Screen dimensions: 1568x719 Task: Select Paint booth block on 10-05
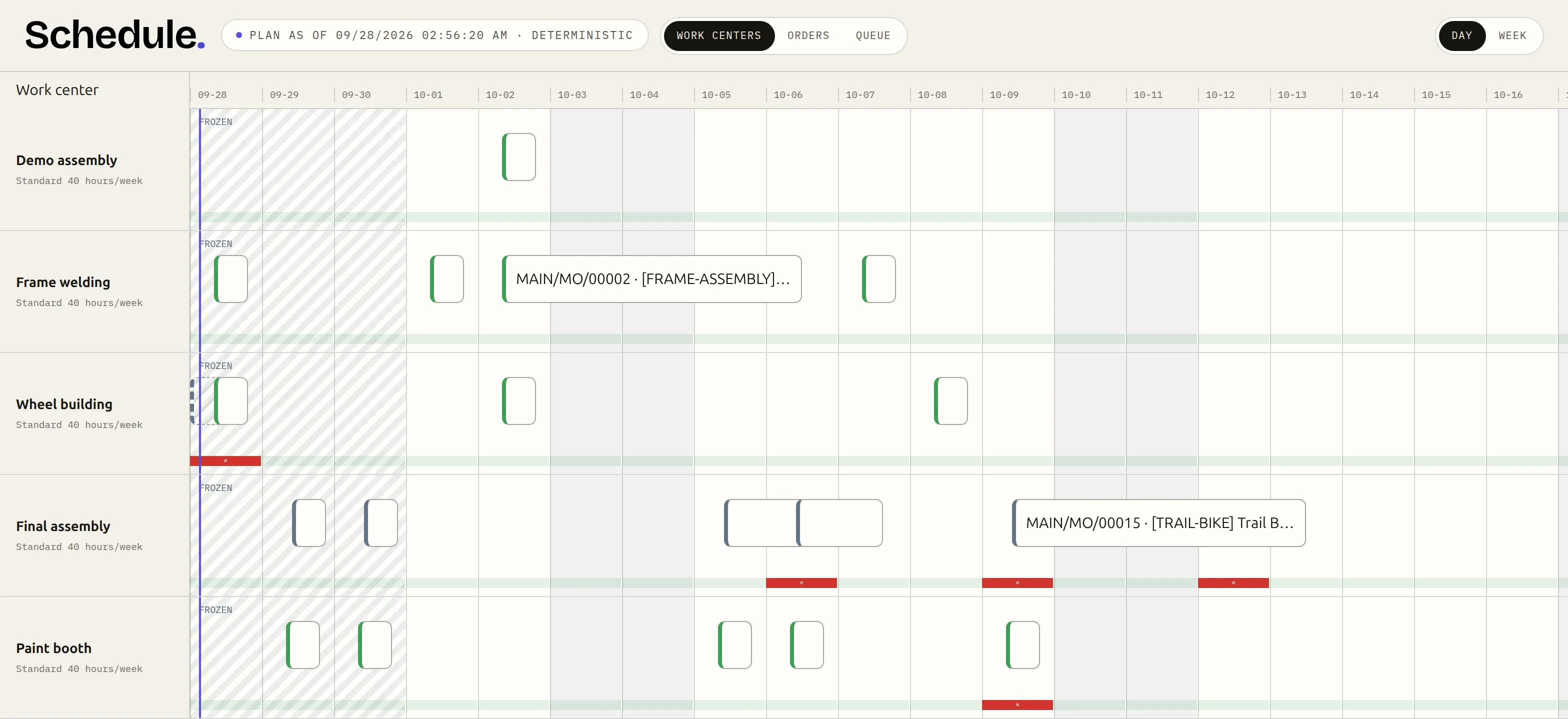coord(735,644)
